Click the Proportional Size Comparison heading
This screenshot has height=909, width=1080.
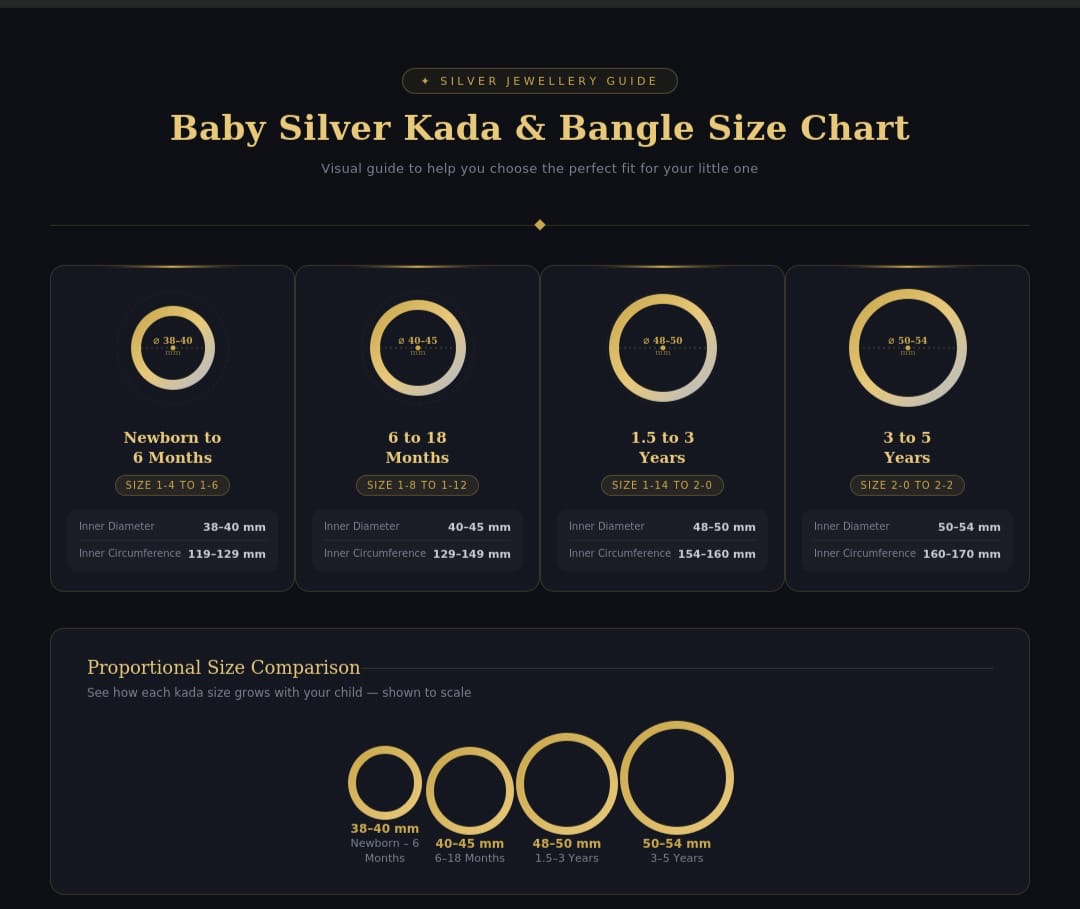coord(224,667)
